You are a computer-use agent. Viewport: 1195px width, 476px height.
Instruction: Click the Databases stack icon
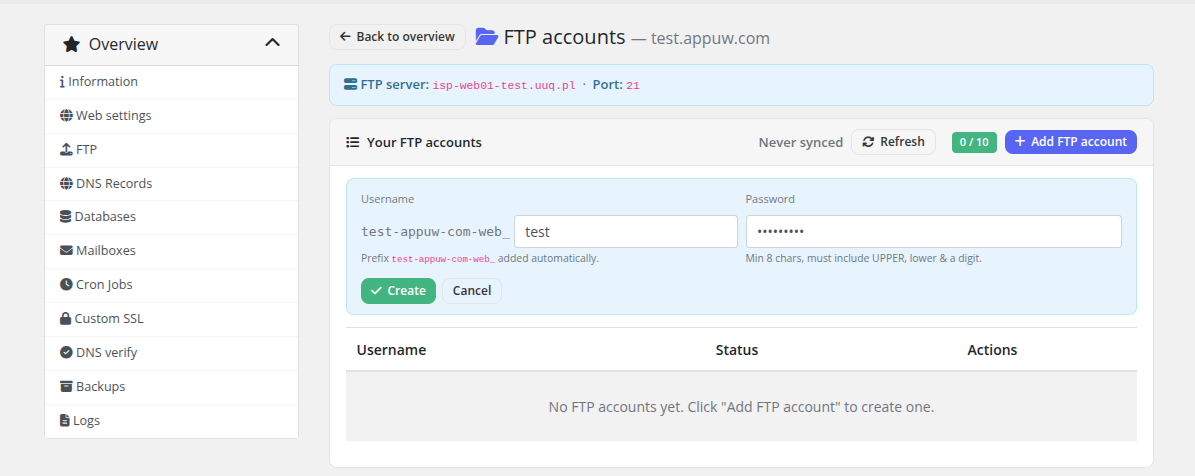(x=66, y=217)
